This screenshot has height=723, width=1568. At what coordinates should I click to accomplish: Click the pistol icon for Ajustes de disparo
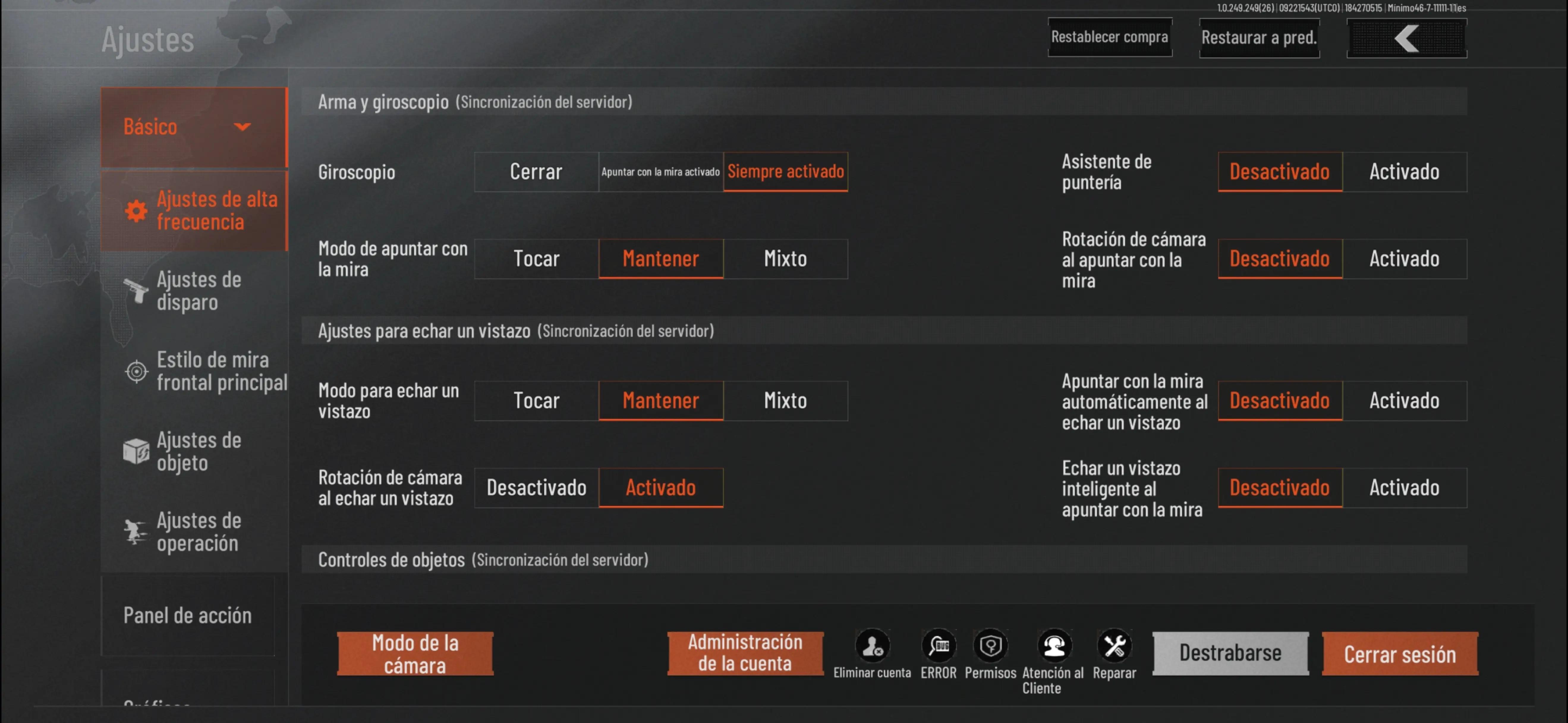pos(136,290)
